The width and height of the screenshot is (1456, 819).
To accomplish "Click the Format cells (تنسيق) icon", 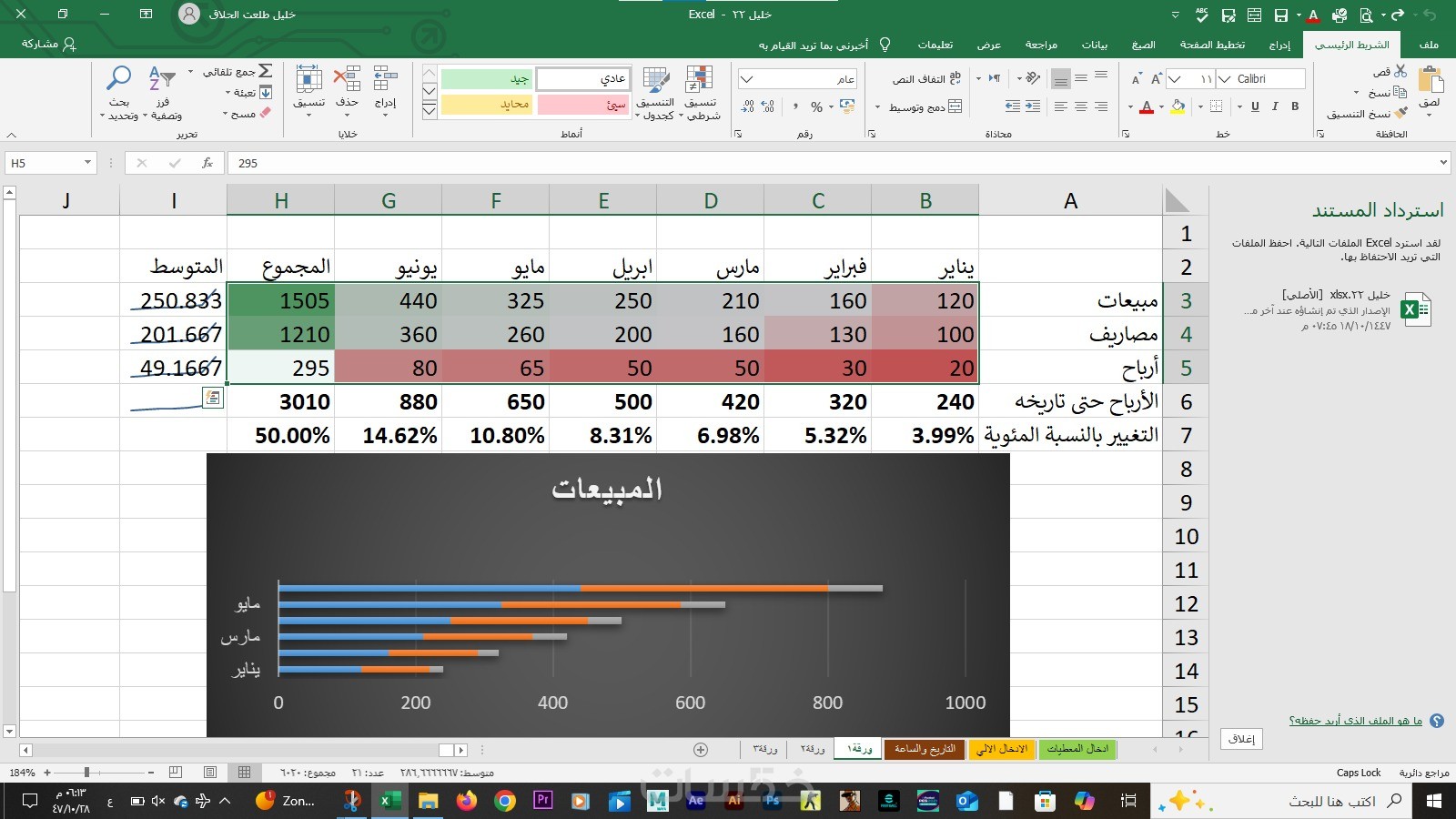I will tap(308, 79).
